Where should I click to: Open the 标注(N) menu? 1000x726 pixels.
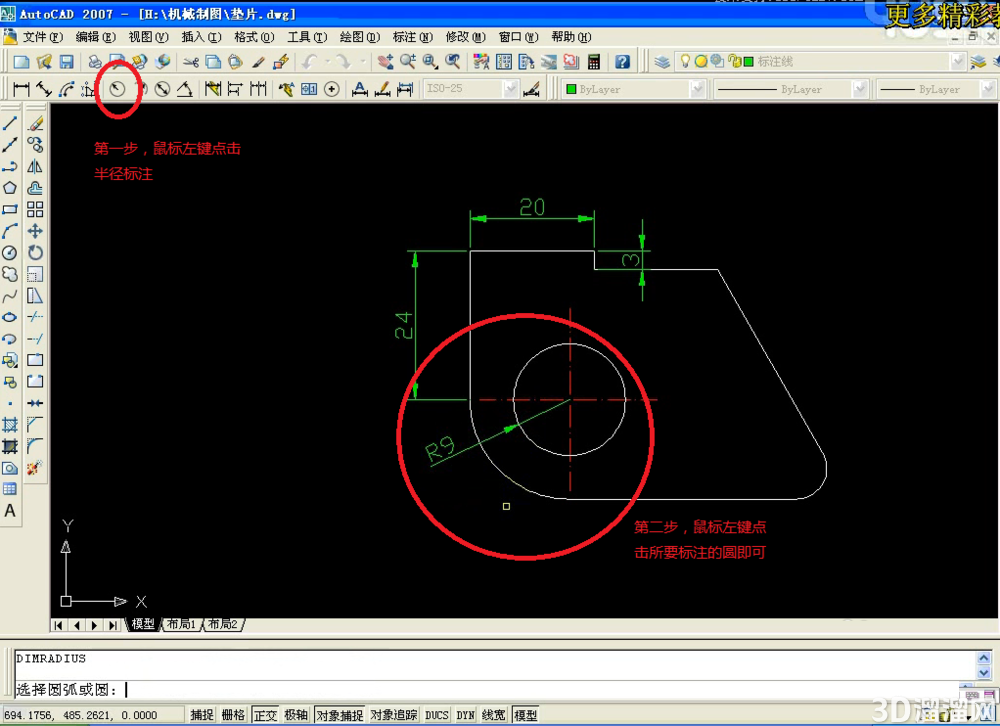(x=413, y=37)
